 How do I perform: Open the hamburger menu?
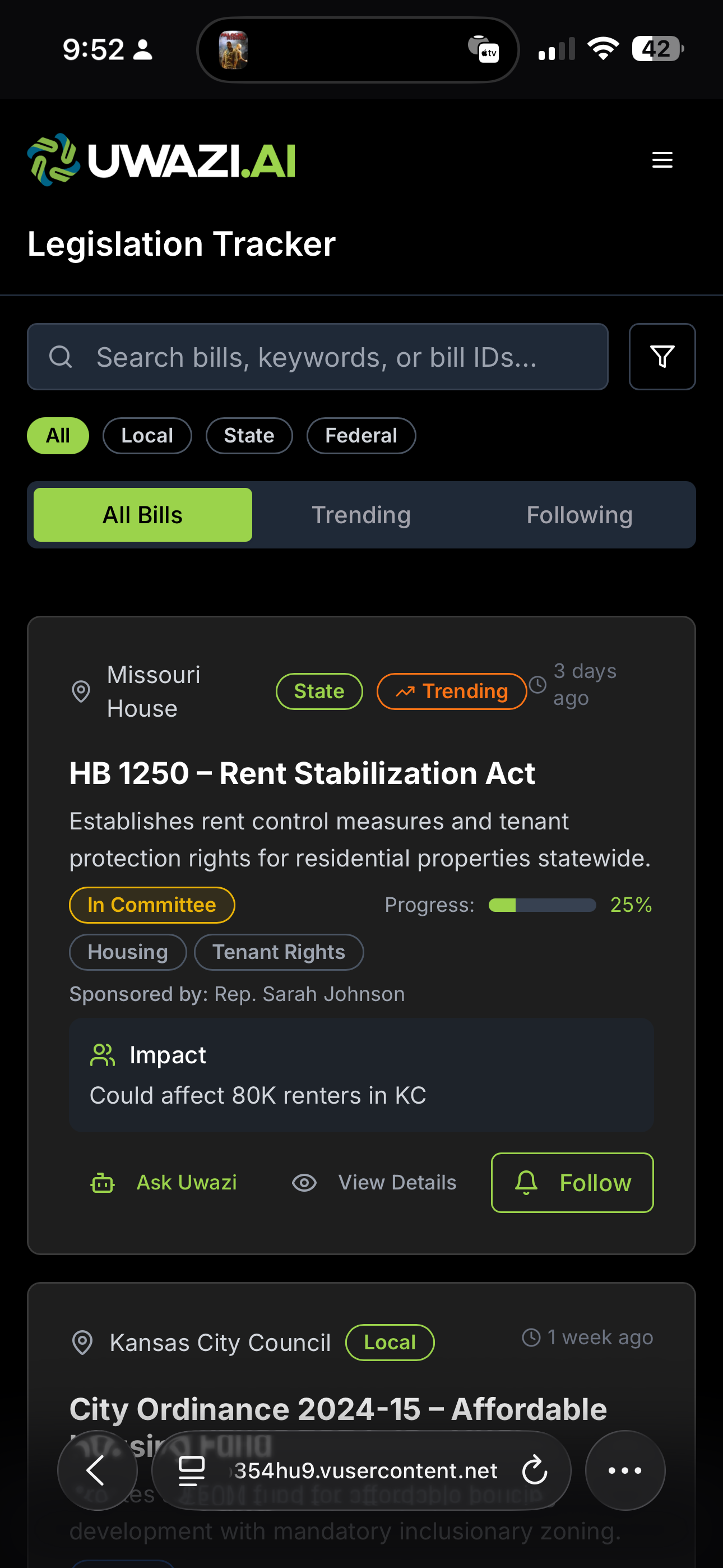(662, 160)
